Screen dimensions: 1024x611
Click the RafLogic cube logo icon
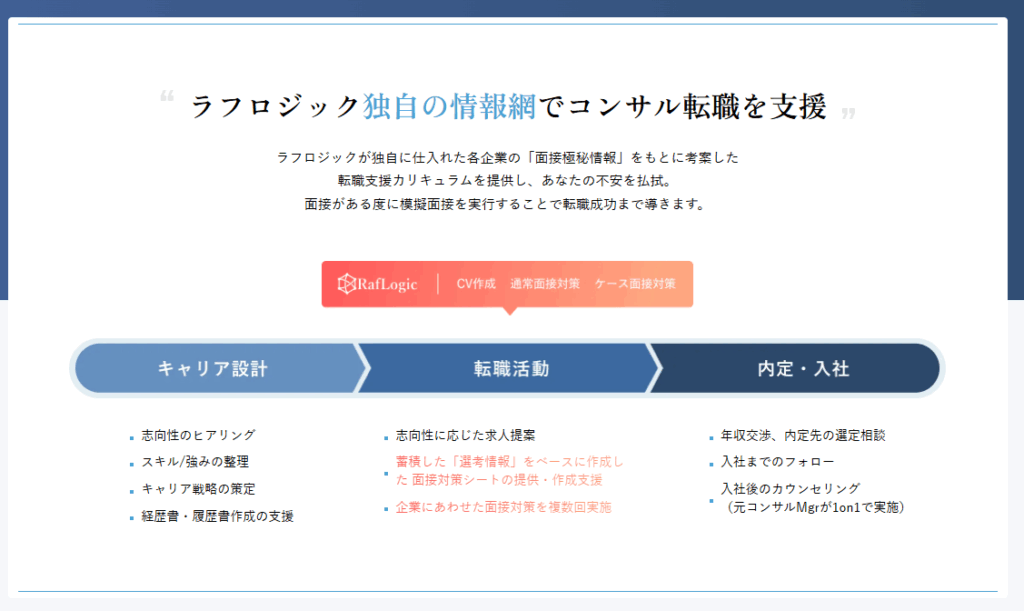(x=347, y=284)
